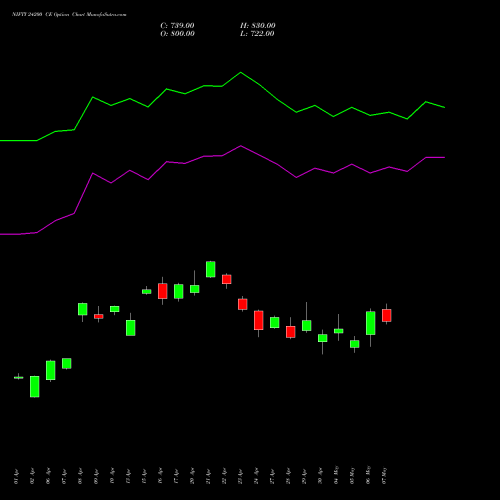Select the high value H: 830.00
Screen dimensions: 500x500
tap(258, 26)
